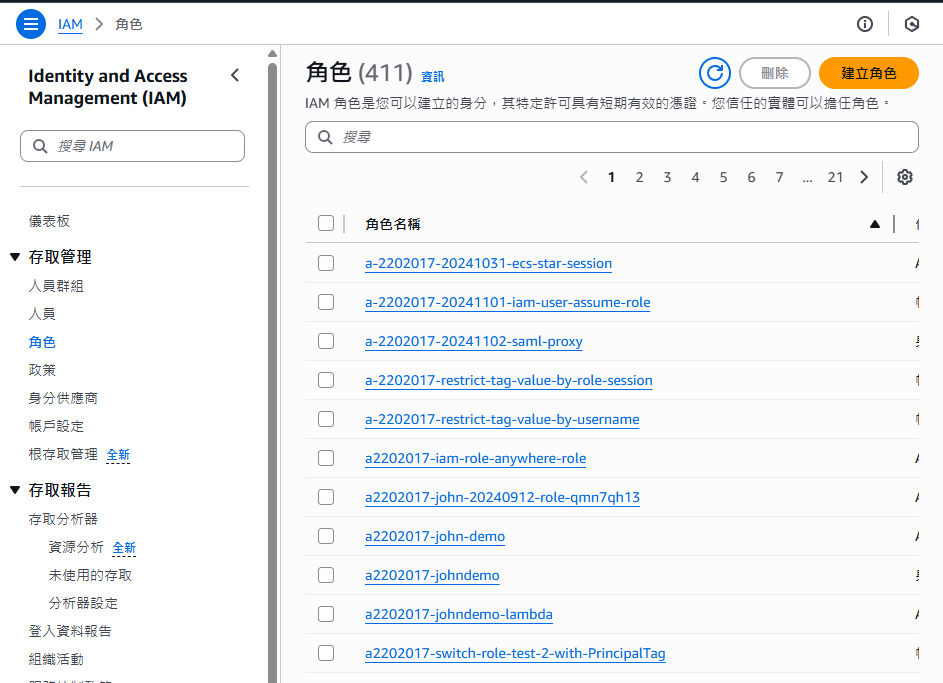
Task: Click the info circle icon in header
Action: point(865,24)
